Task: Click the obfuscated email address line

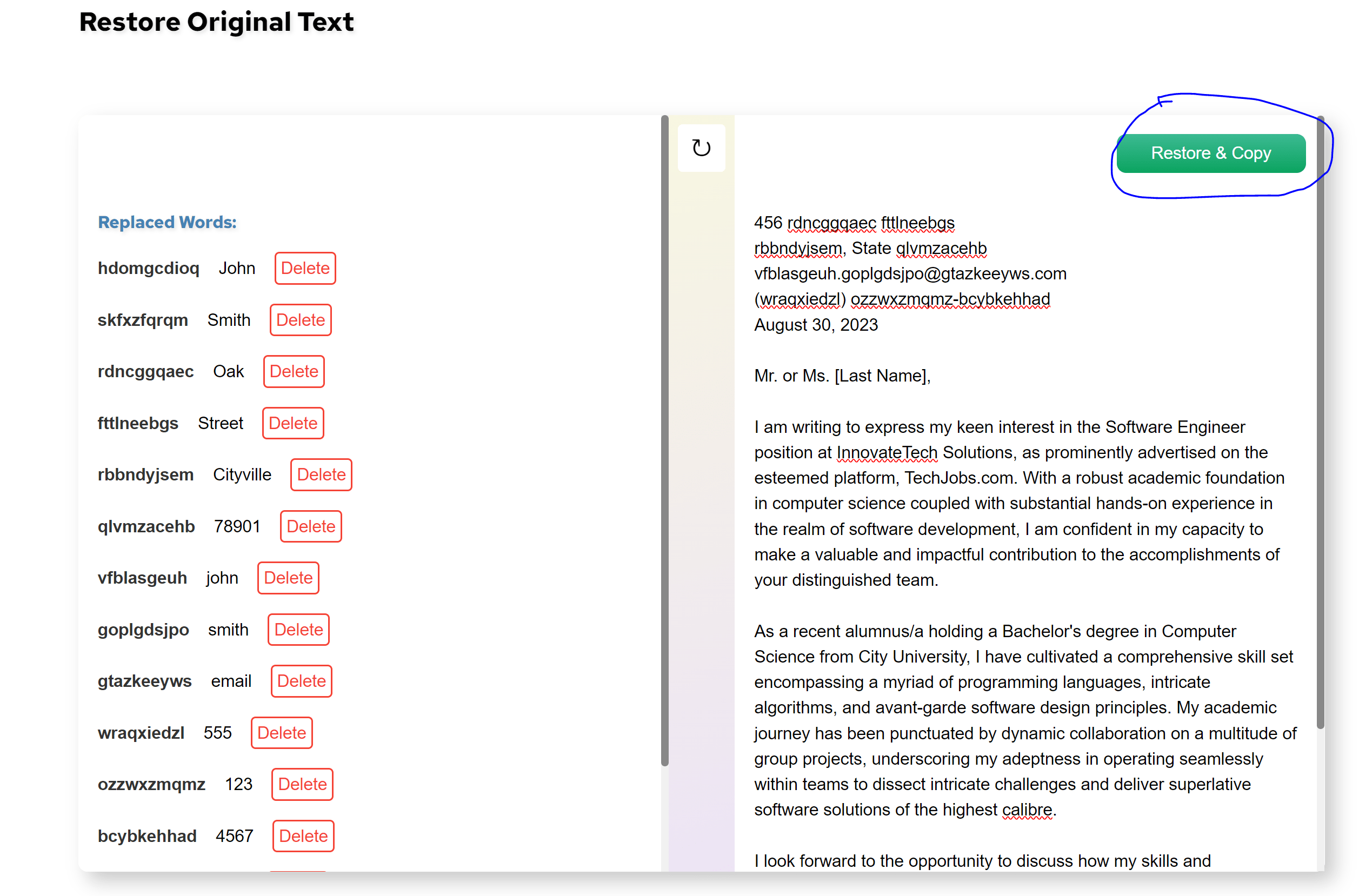Action: 910,273
